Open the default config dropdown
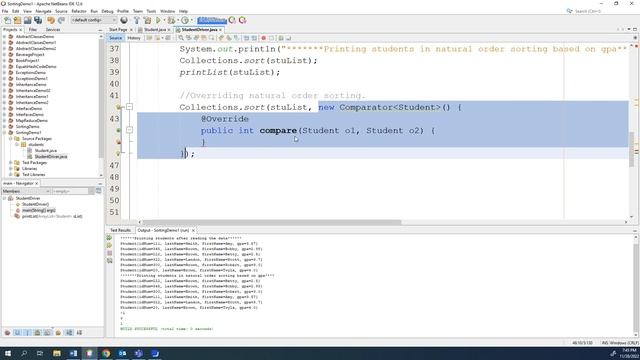Image resolution: width=640 pixels, height=360 pixels. click(x=93, y=20)
